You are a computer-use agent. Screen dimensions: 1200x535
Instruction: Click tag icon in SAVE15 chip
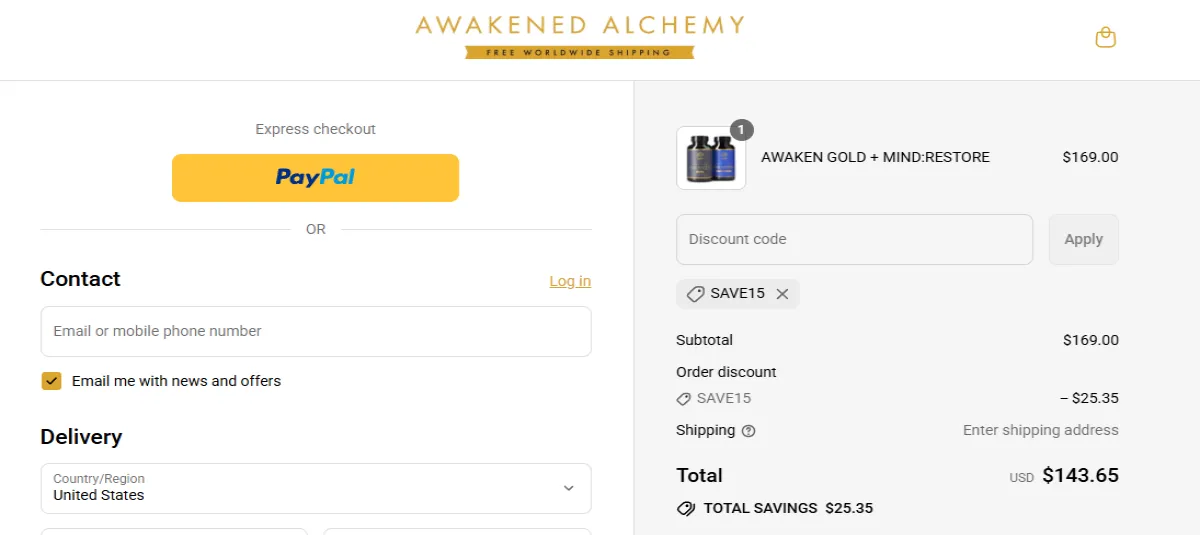tap(695, 294)
